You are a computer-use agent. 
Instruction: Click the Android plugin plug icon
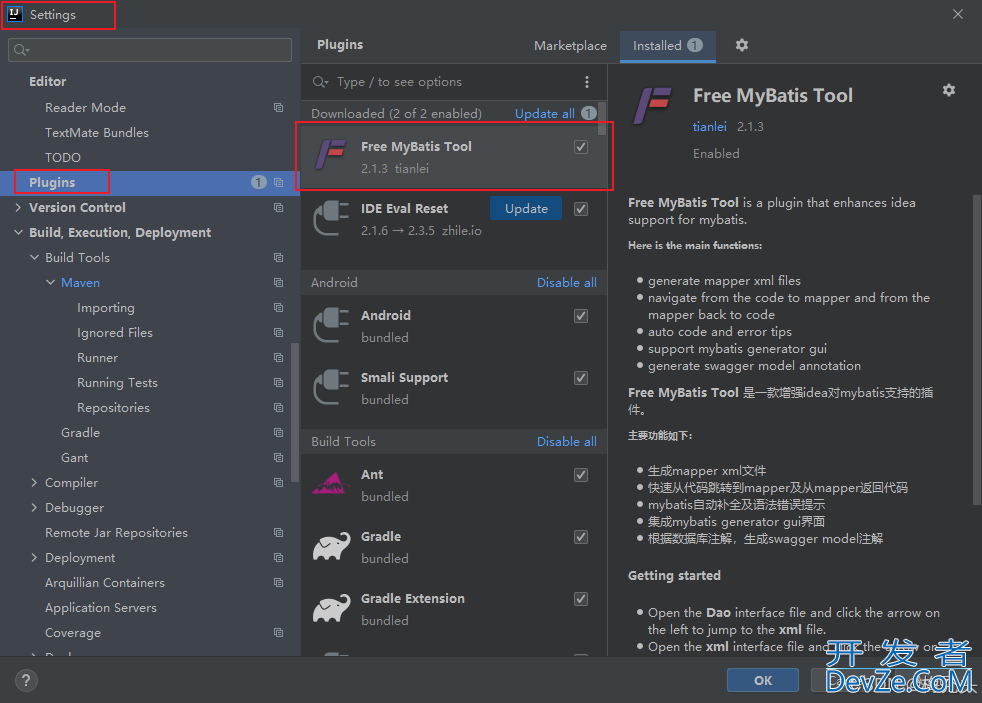point(331,325)
